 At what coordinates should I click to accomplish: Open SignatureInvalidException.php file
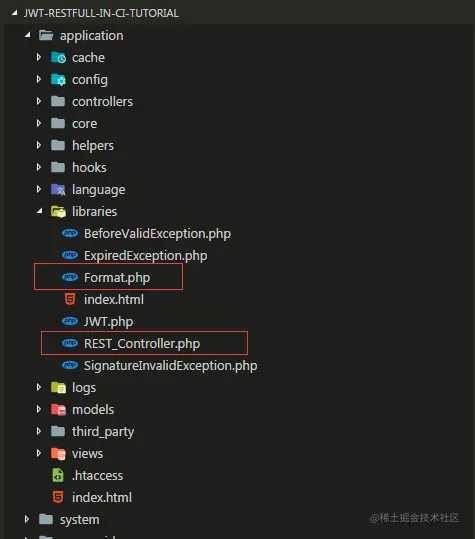tap(171, 365)
